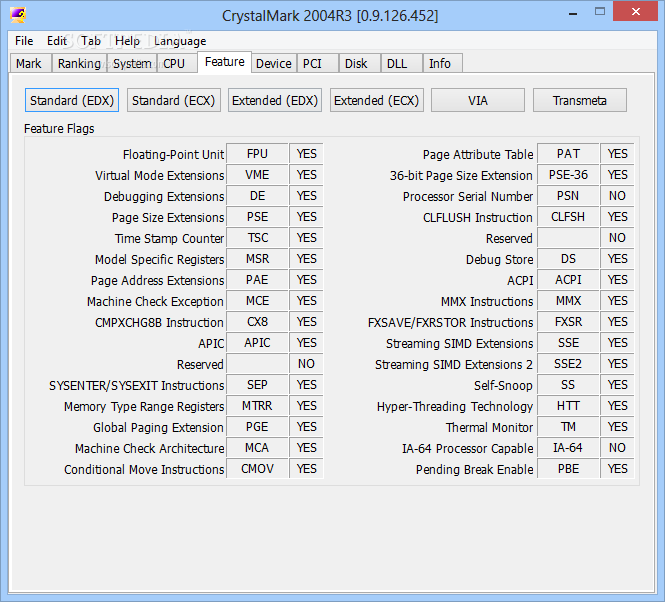Show Transmeta feature flags
The width and height of the screenshot is (665, 602).
(580, 100)
